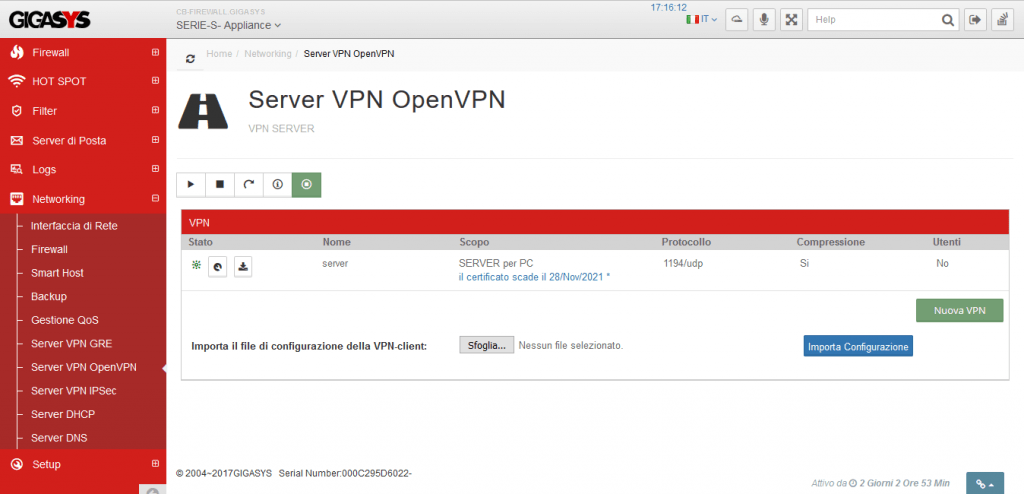
Task: Open Server DHCP submenu item
Action: tap(63, 414)
